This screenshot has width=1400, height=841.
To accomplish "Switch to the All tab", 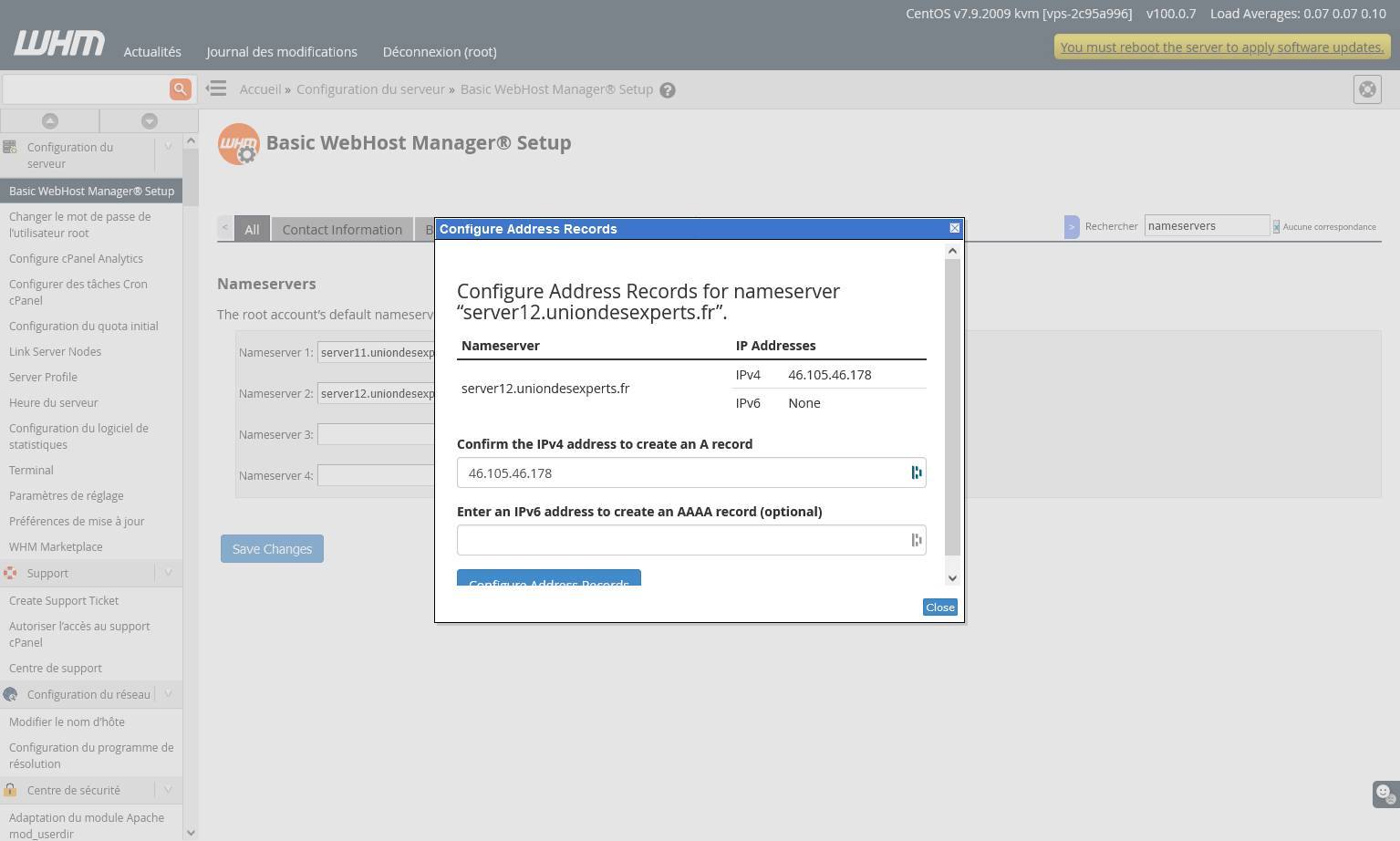I will pyautogui.click(x=252, y=230).
